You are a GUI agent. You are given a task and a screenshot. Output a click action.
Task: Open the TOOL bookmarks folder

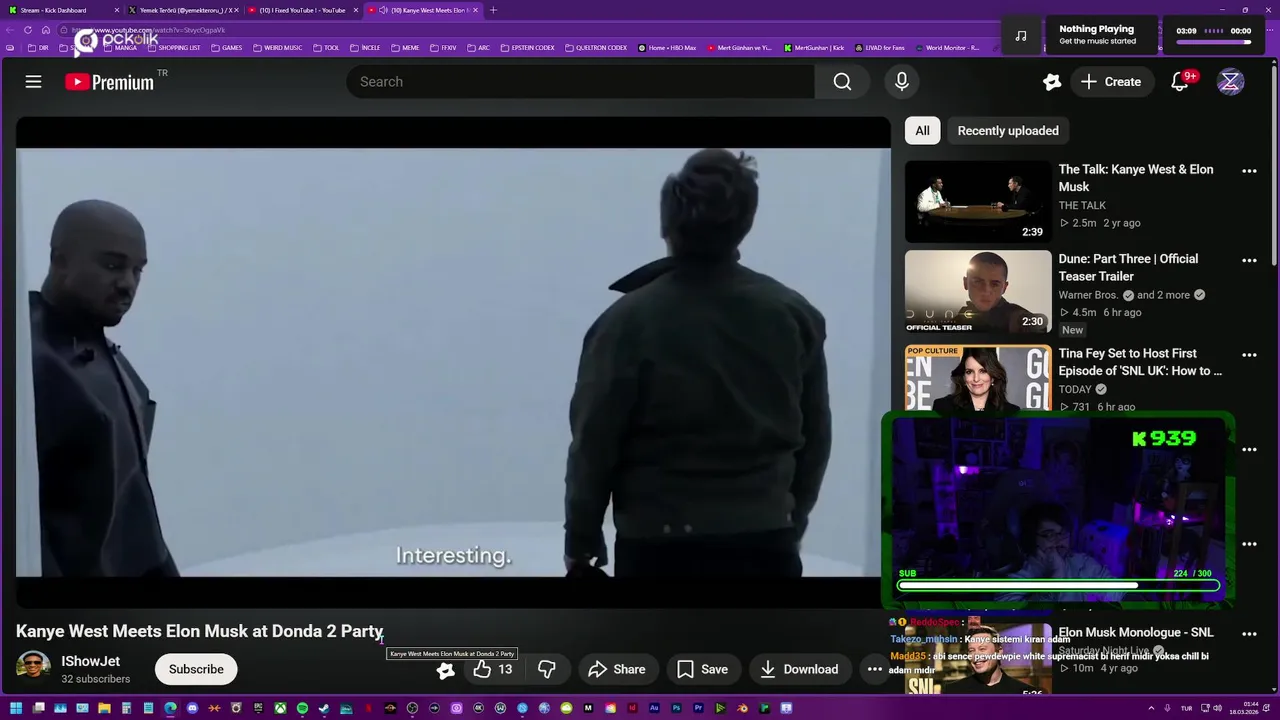[x=326, y=48]
